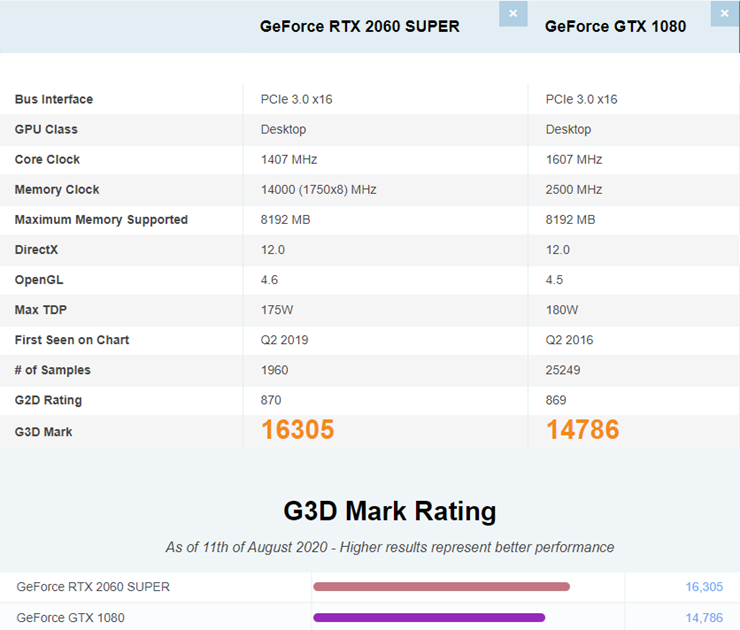Click the G3D Mark row label
740x630 pixels.
point(43,432)
